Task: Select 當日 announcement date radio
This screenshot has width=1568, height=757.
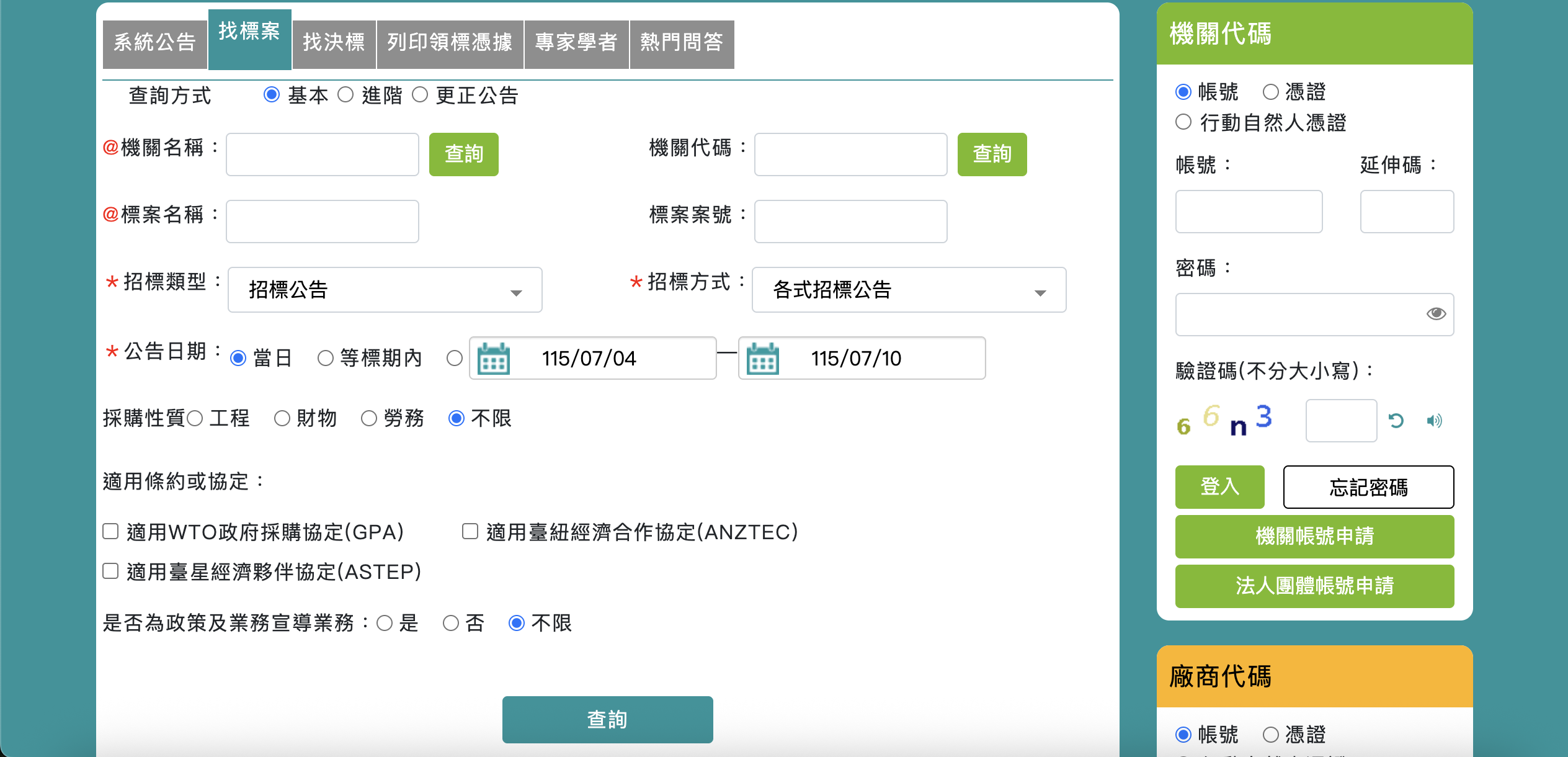Action: pyautogui.click(x=238, y=359)
